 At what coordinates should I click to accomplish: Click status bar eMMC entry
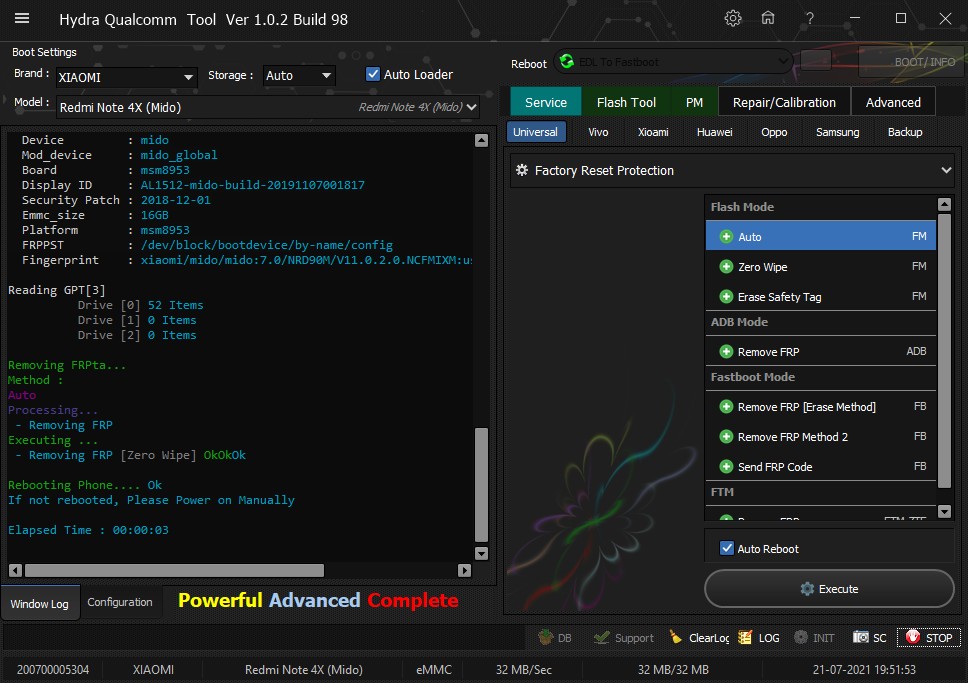434,669
